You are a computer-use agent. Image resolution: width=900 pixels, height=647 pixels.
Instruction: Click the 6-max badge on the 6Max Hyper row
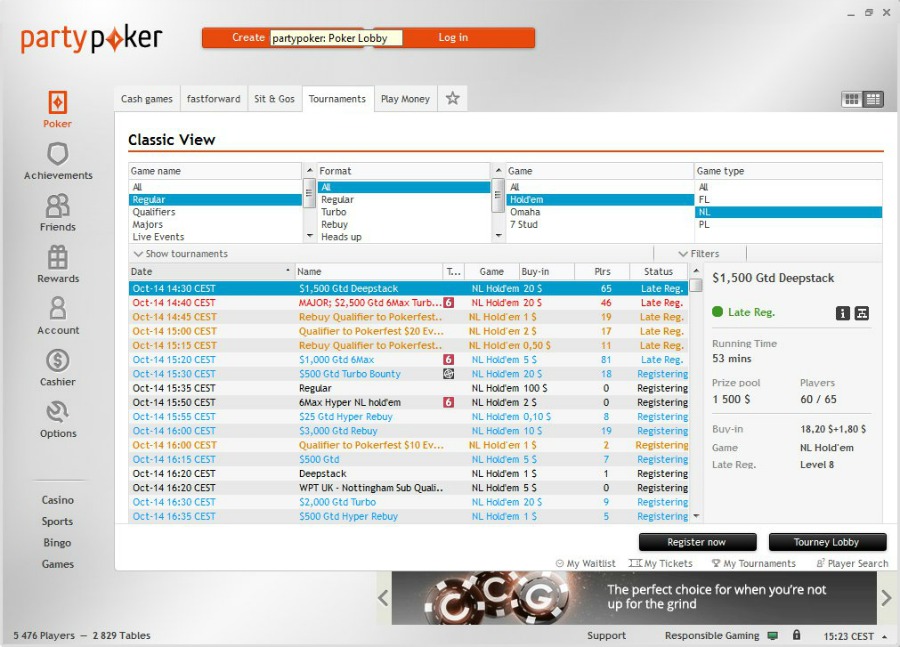coord(448,402)
